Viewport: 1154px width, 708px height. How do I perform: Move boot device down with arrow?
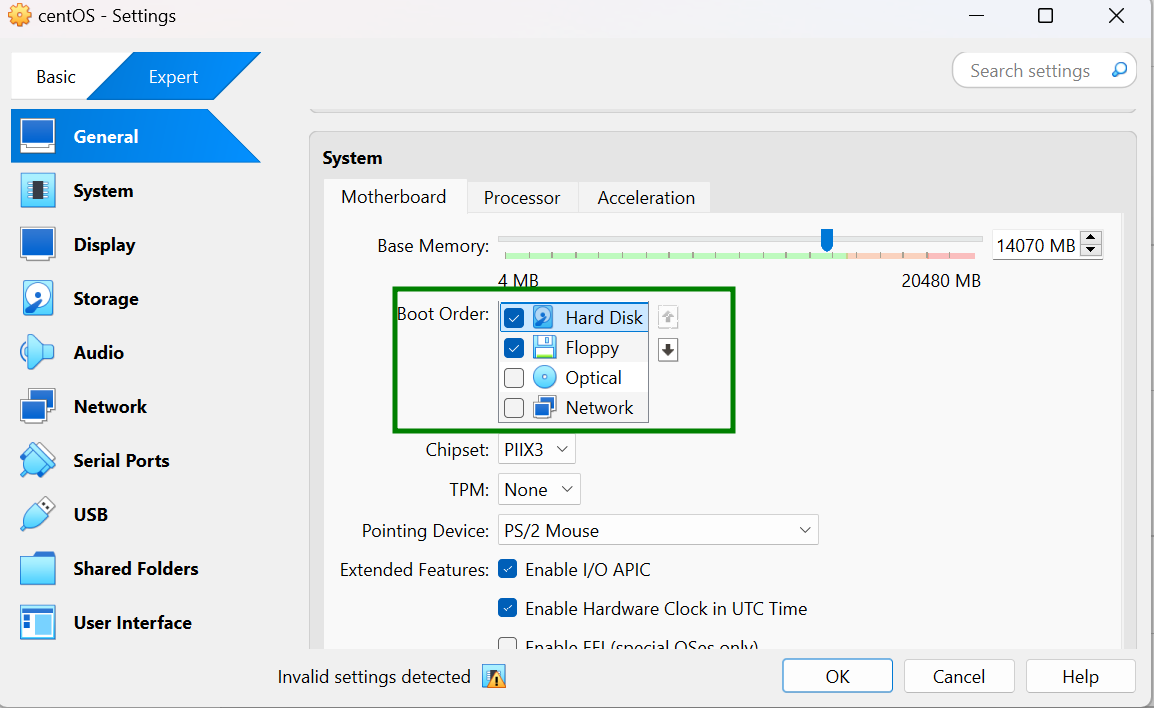pyautogui.click(x=668, y=350)
